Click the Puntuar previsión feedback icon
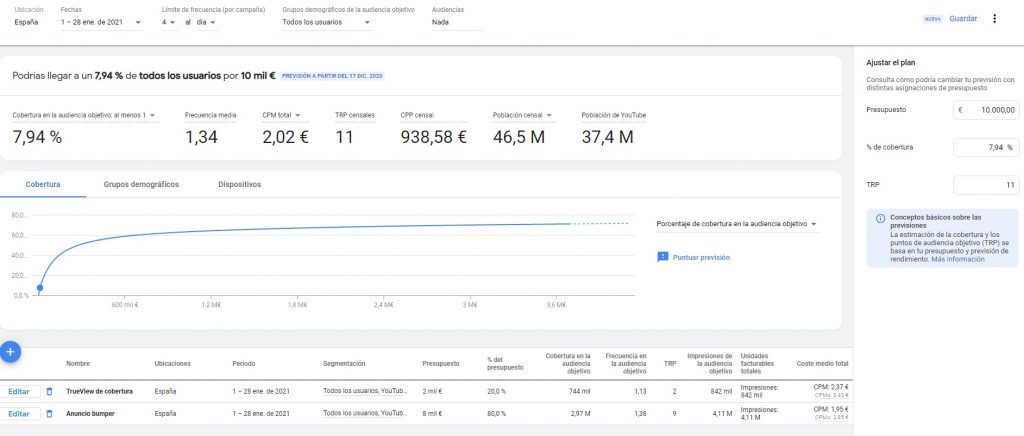This screenshot has height=436, width=1024. pyautogui.click(x=662, y=257)
